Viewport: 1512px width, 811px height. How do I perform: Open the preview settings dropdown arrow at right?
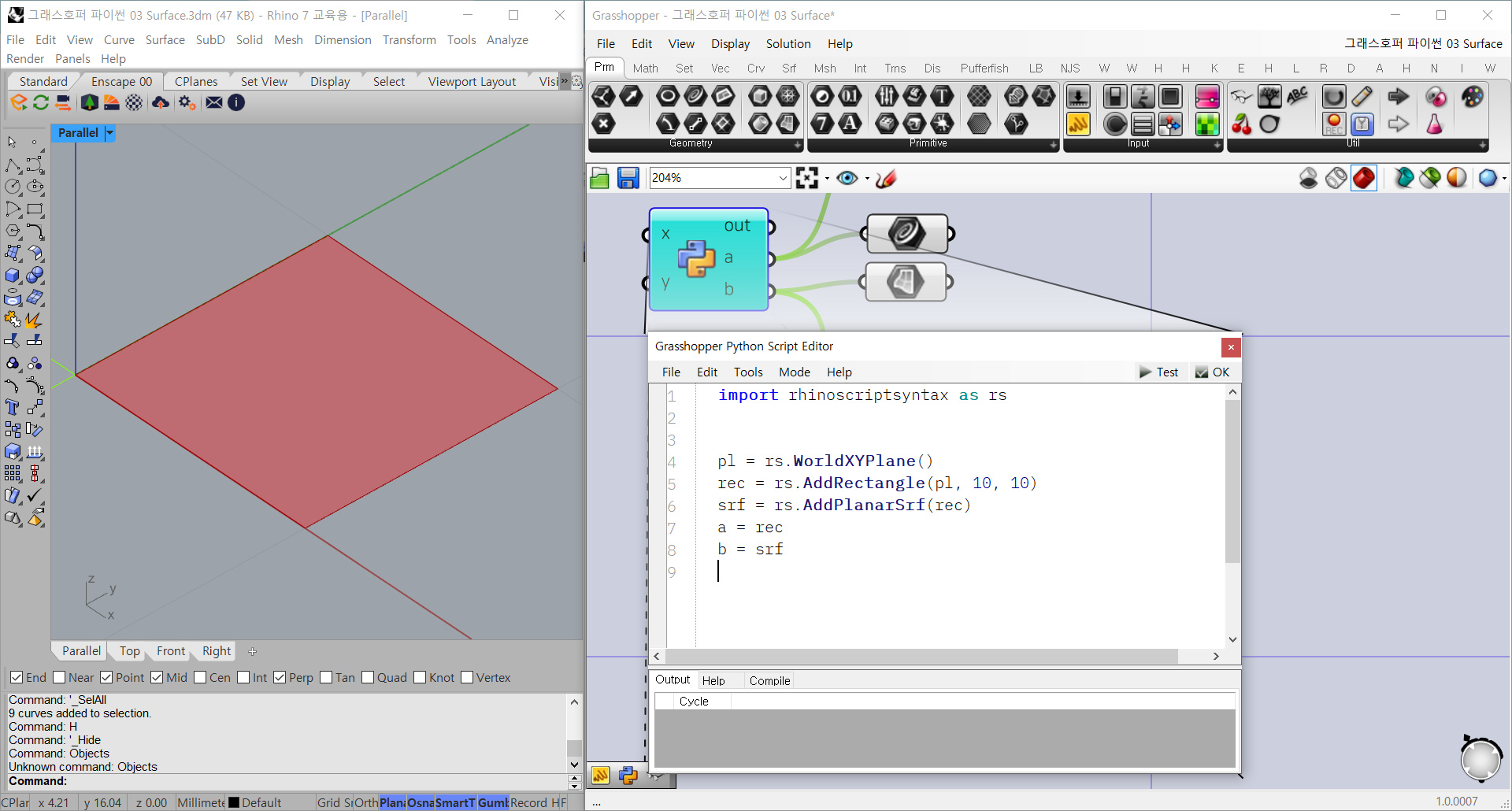tap(1504, 179)
